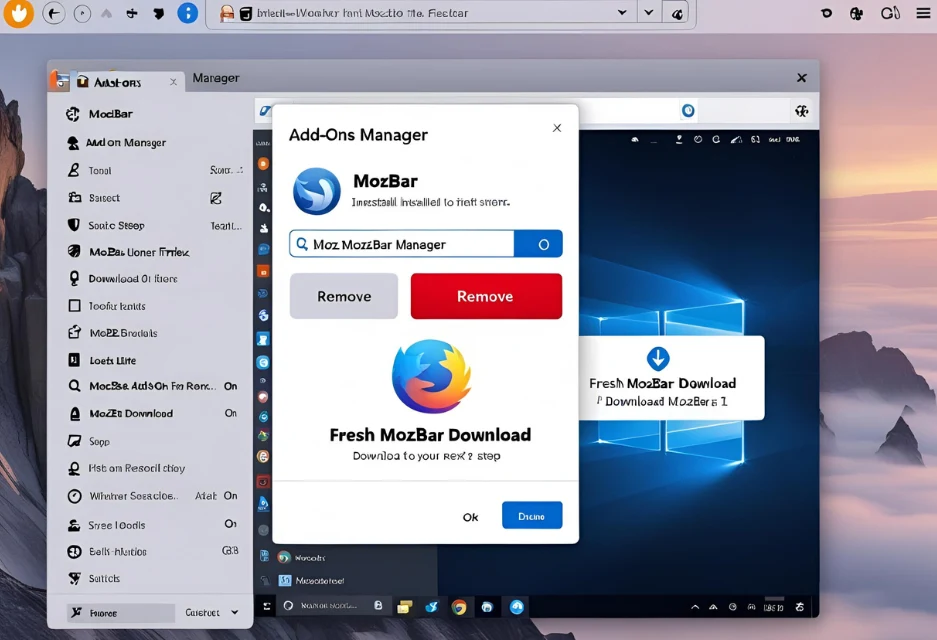The width and height of the screenshot is (937, 640).
Task: Expand the Cuerrect dropdown
Action: (x=212, y=613)
